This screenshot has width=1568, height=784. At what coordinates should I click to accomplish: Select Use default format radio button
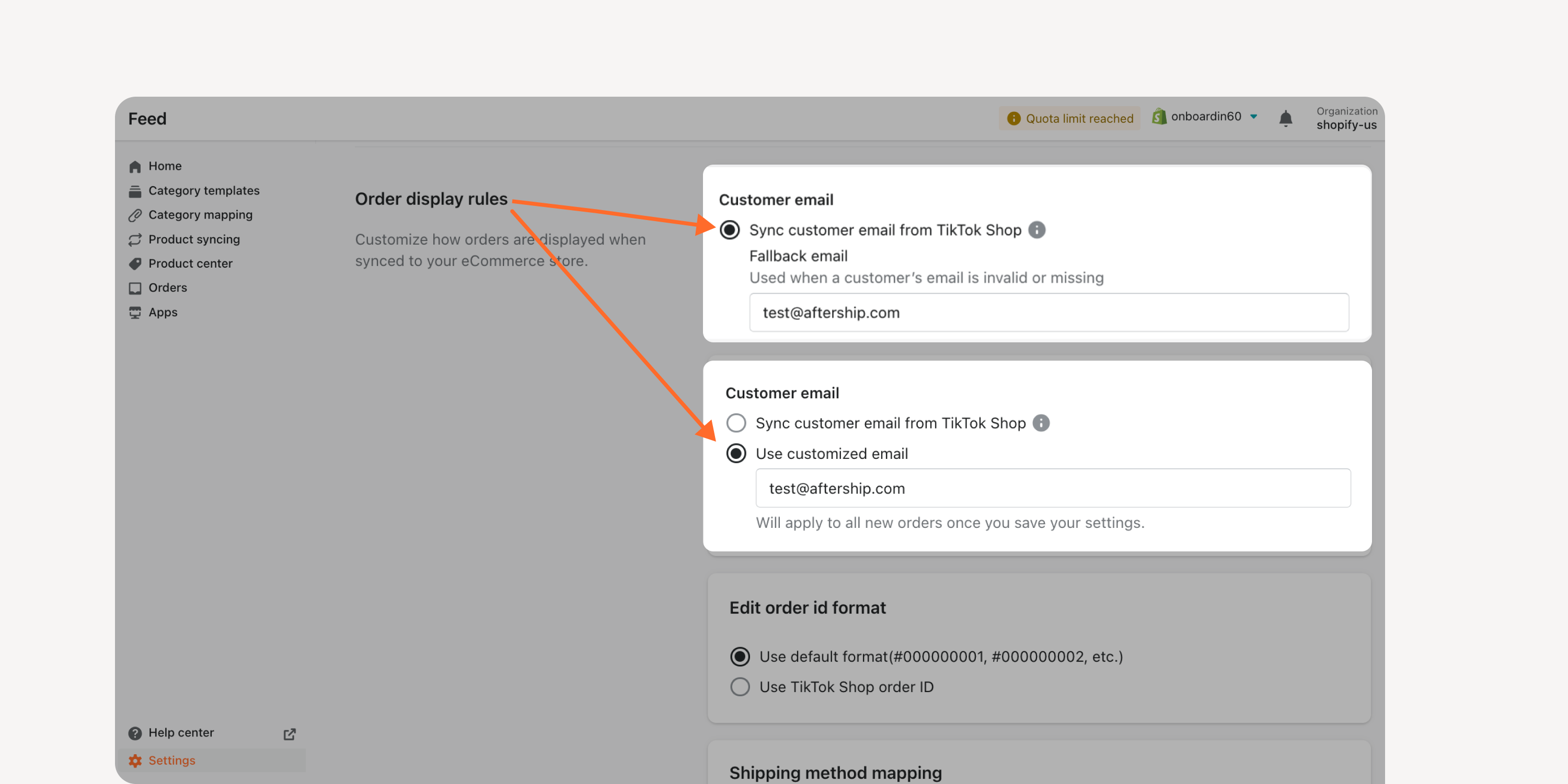point(740,657)
